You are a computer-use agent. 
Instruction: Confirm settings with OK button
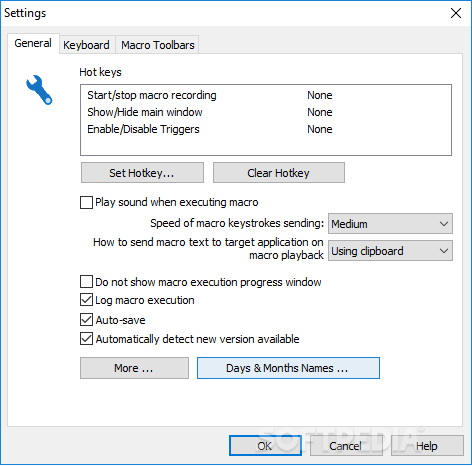[x=265, y=446]
